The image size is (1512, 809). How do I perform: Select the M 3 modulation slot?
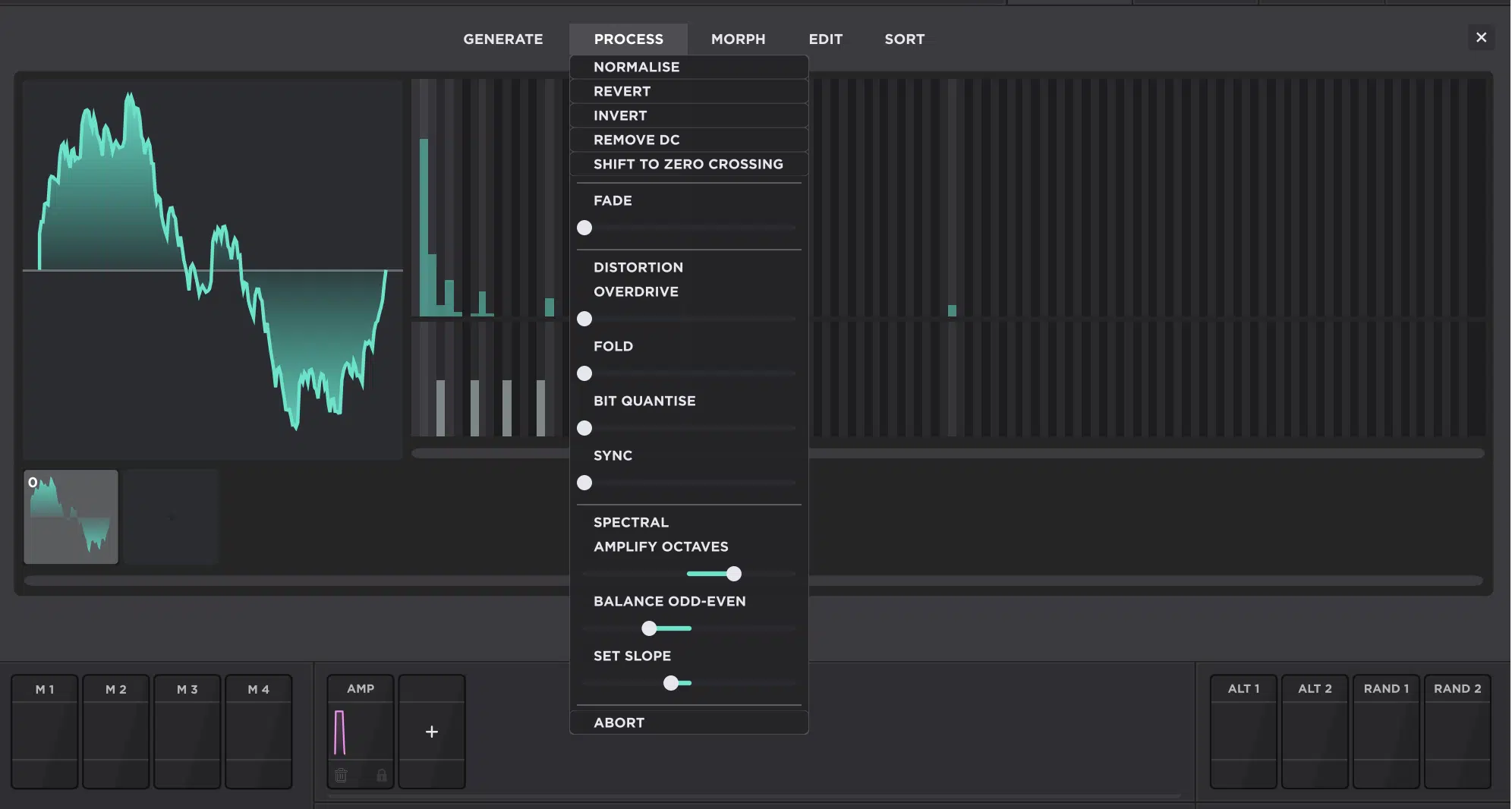(187, 732)
